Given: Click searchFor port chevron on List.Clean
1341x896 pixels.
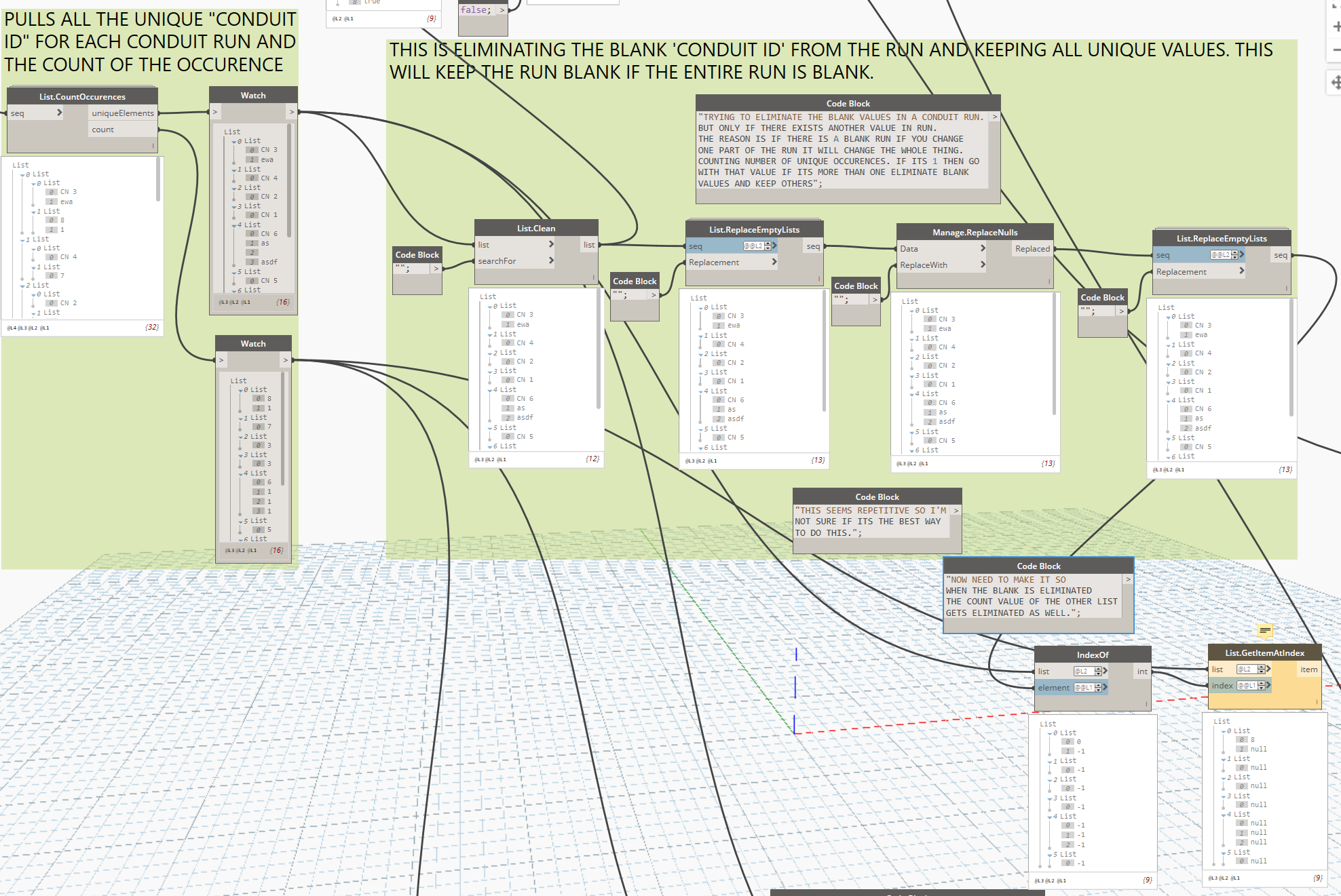Looking at the screenshot, I should [551, 260].
